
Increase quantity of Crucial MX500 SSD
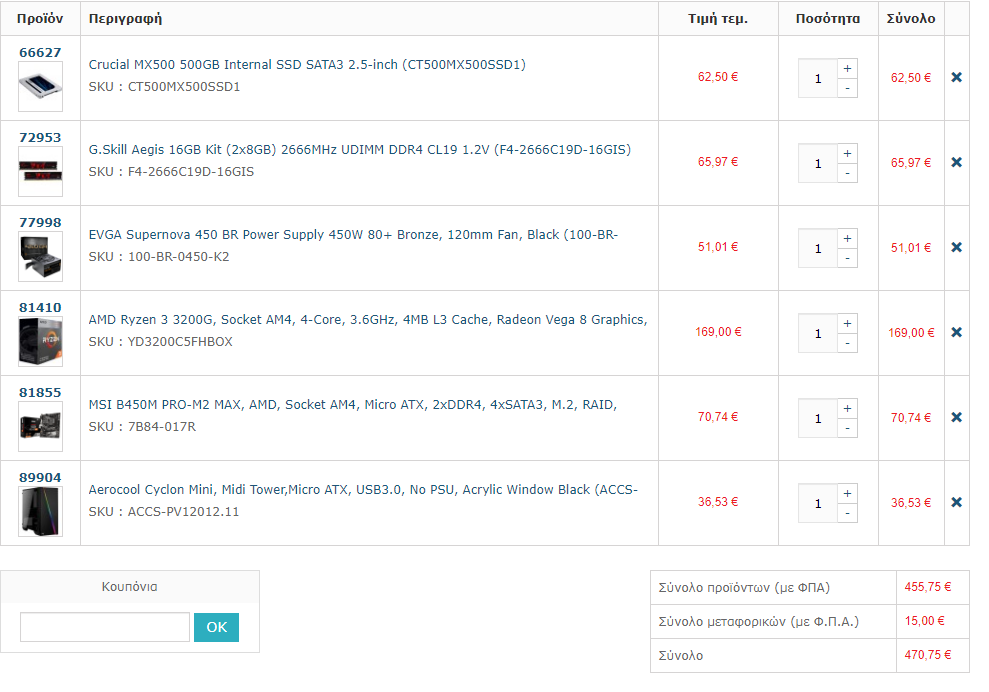(847, 68)
